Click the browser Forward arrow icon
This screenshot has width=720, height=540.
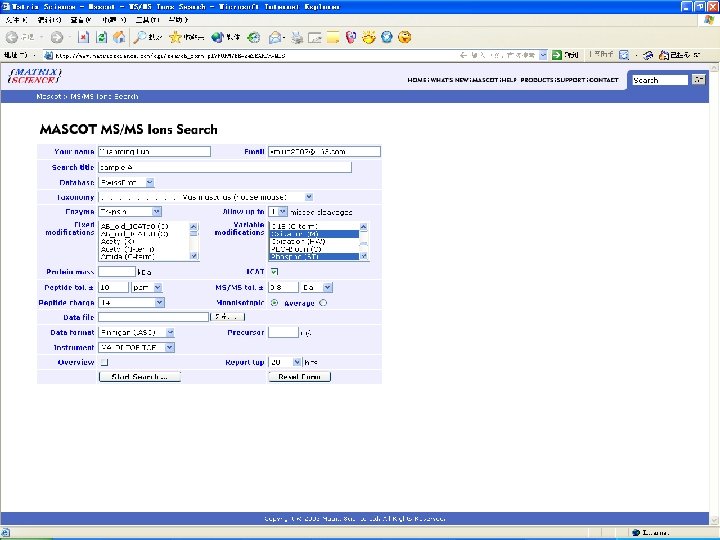click(56, 37)
